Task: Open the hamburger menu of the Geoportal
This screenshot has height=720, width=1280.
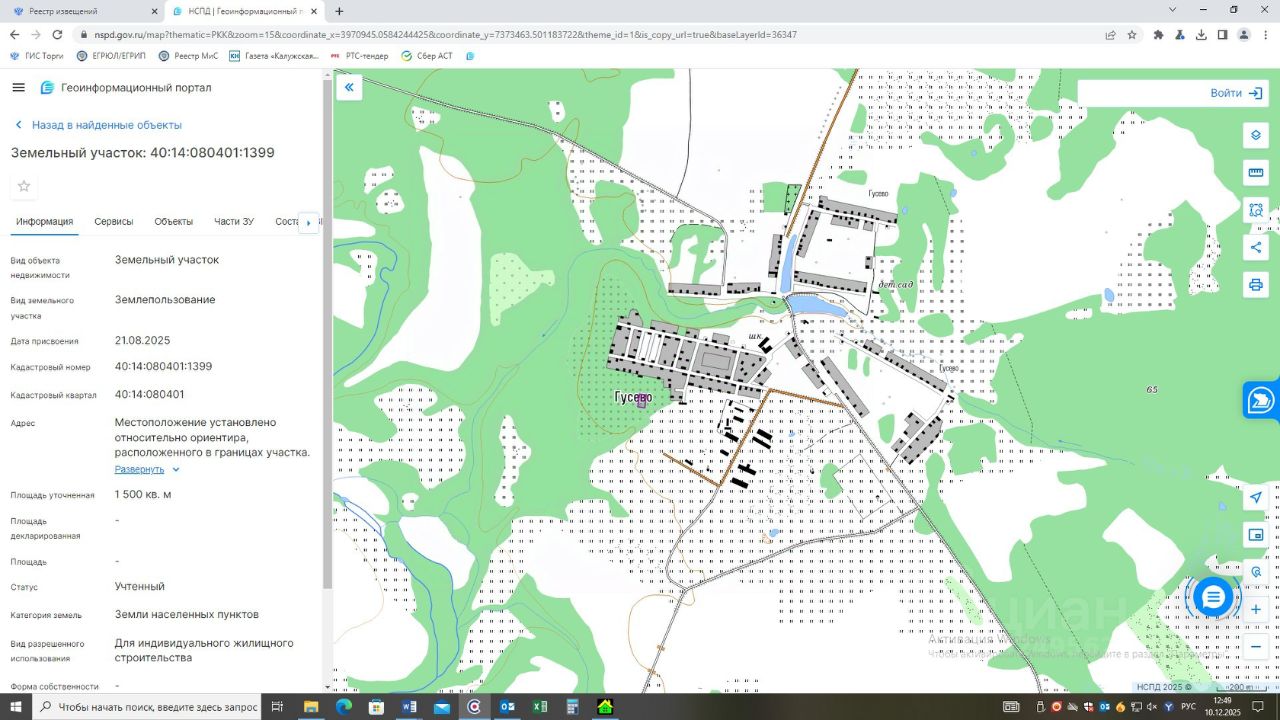Action: point(18,87)
